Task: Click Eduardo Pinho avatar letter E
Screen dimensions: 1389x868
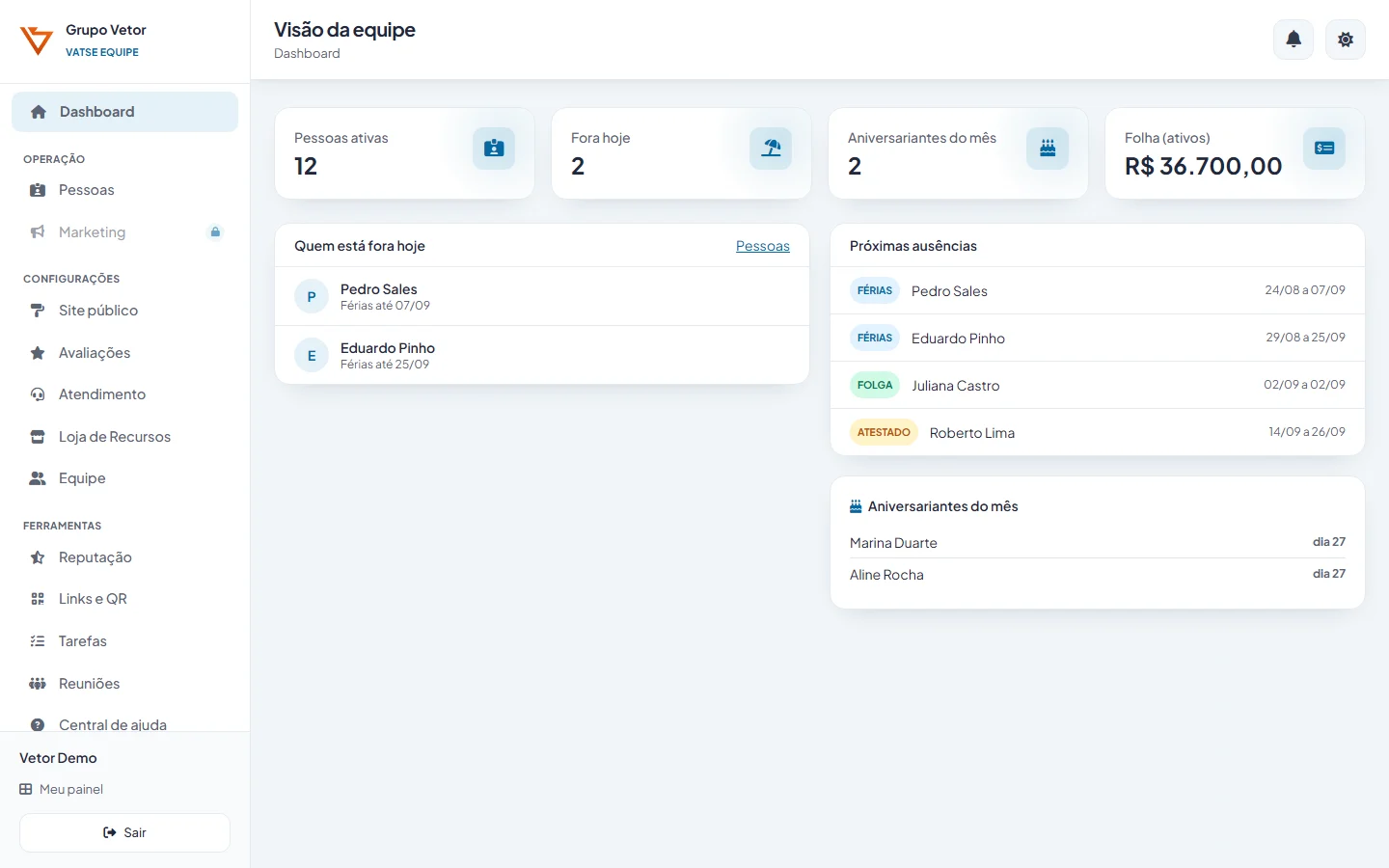Action: (x=312, y=356)
